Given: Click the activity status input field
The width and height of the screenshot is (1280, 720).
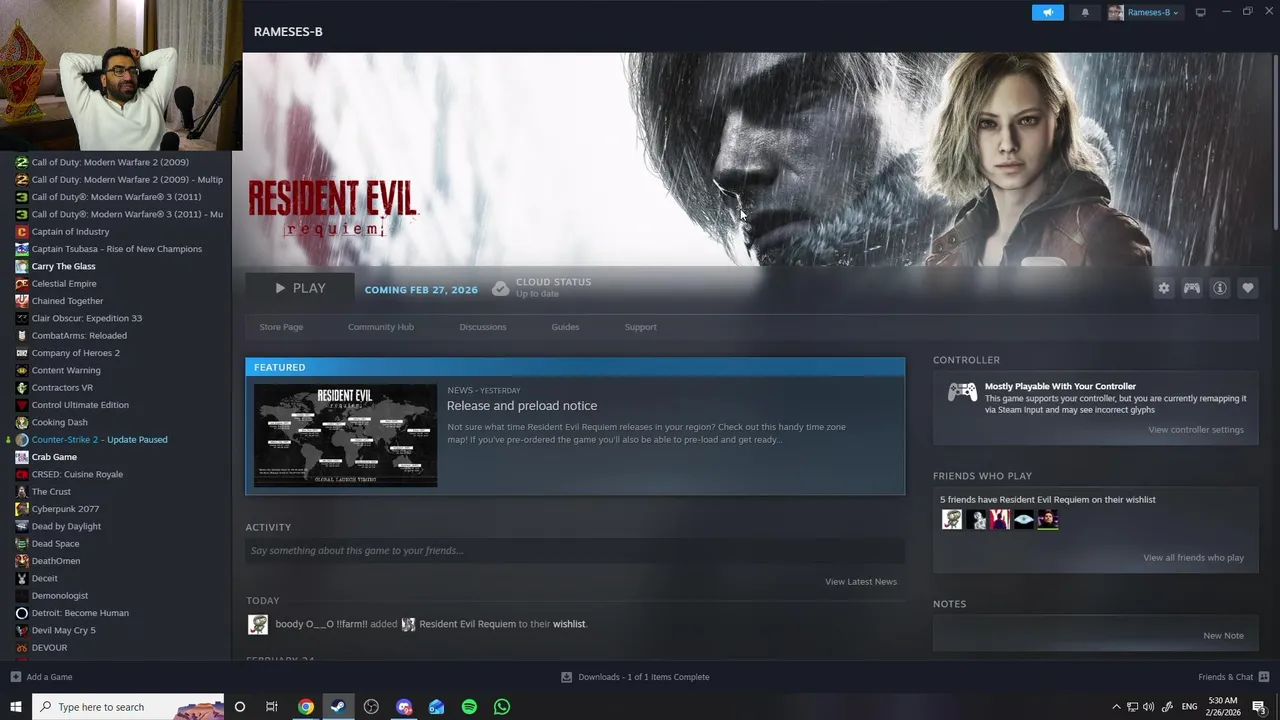Looking at the screenshot, I should point(575,551).
